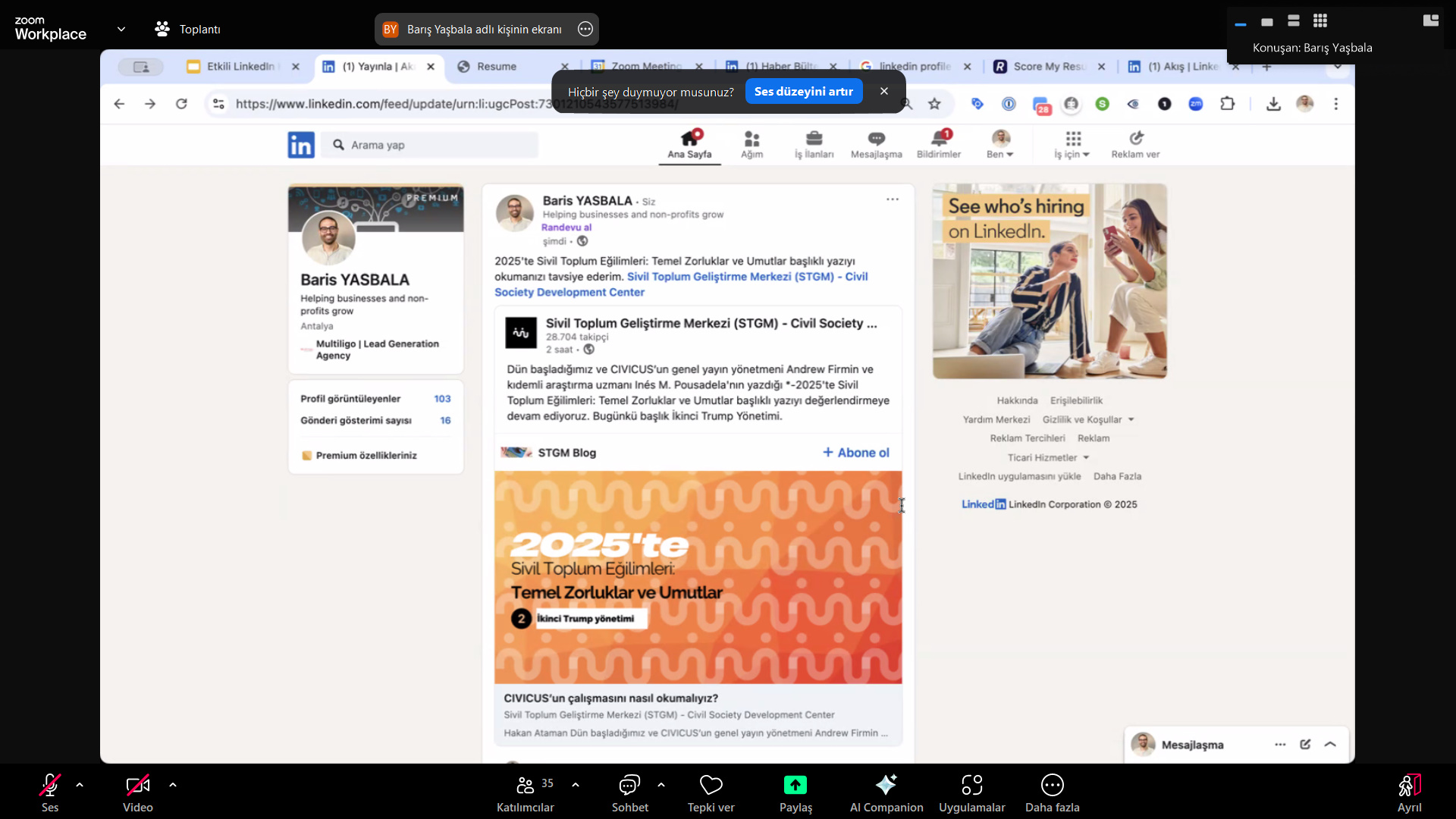Expand audio options arrow next to Ses
Screen dimensions: 1456x819
[80, 785]
